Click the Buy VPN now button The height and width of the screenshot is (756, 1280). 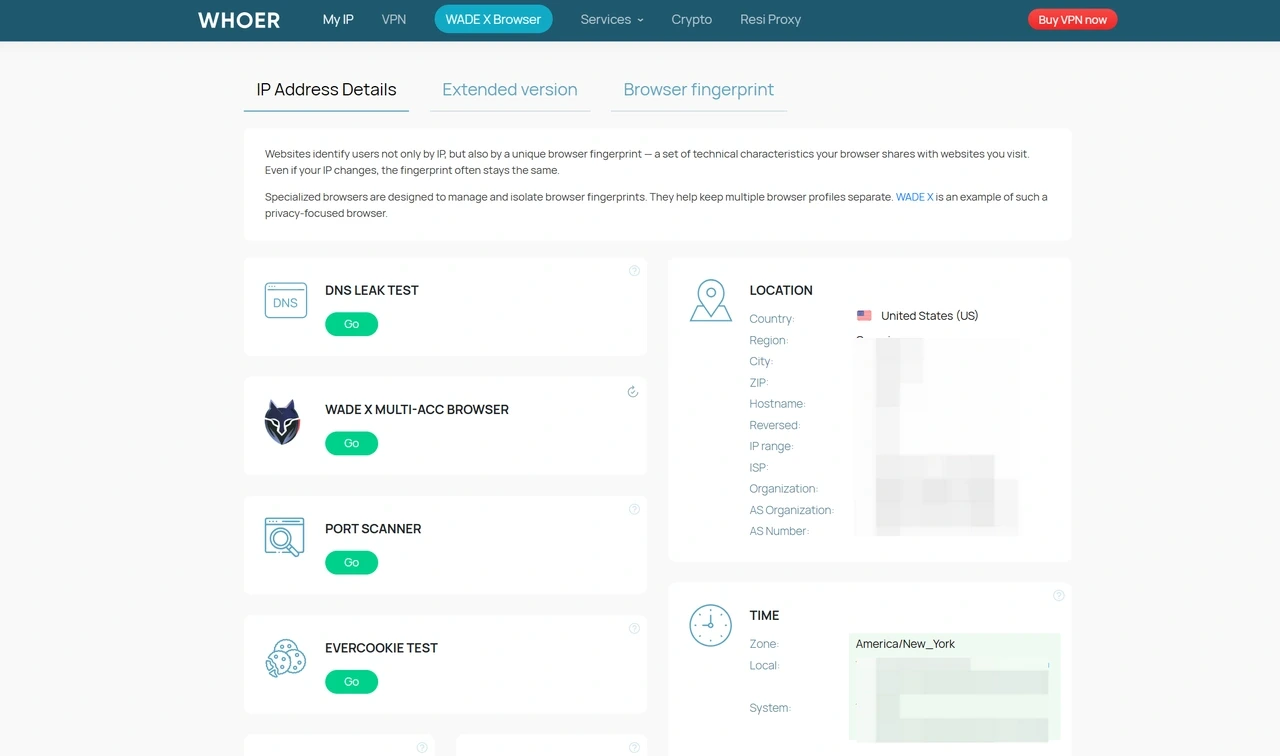[1073, 20]
